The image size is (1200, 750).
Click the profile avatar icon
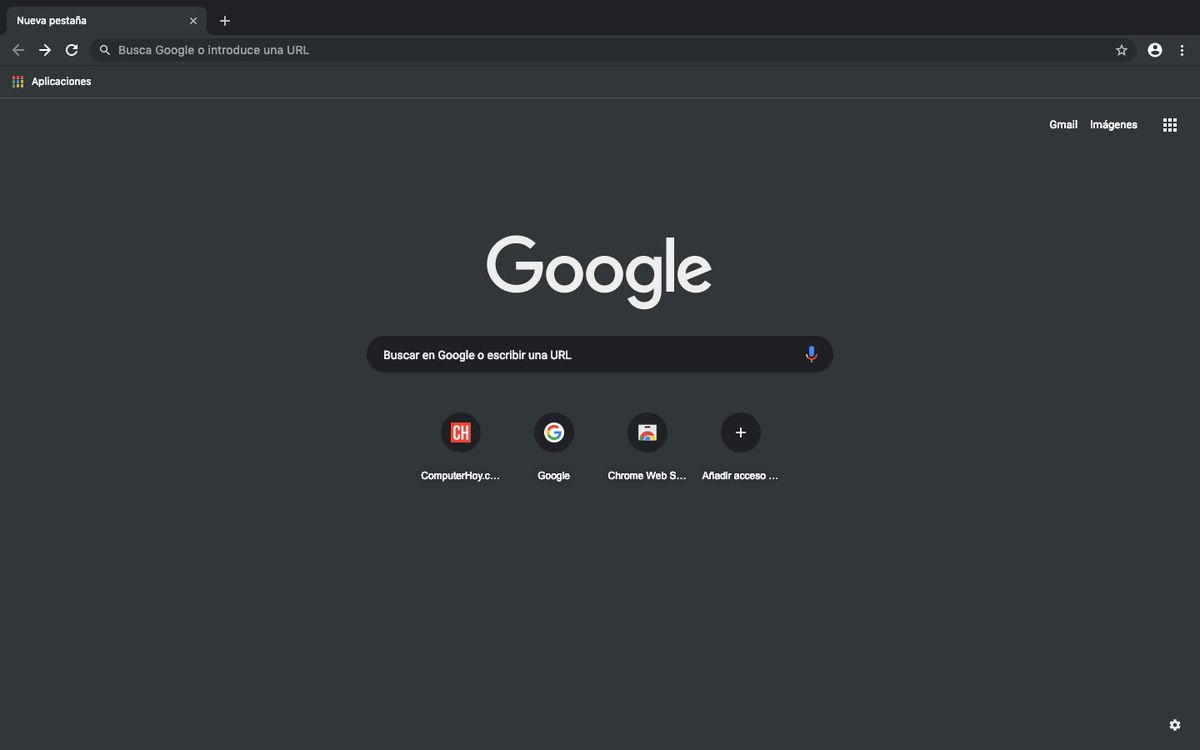coord(1154,49)
